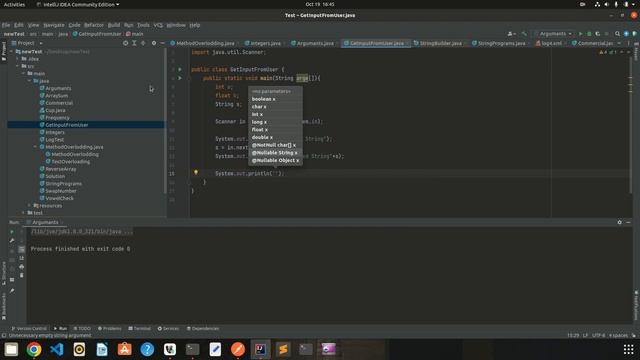Open Version Control tool window

(29, 329)
